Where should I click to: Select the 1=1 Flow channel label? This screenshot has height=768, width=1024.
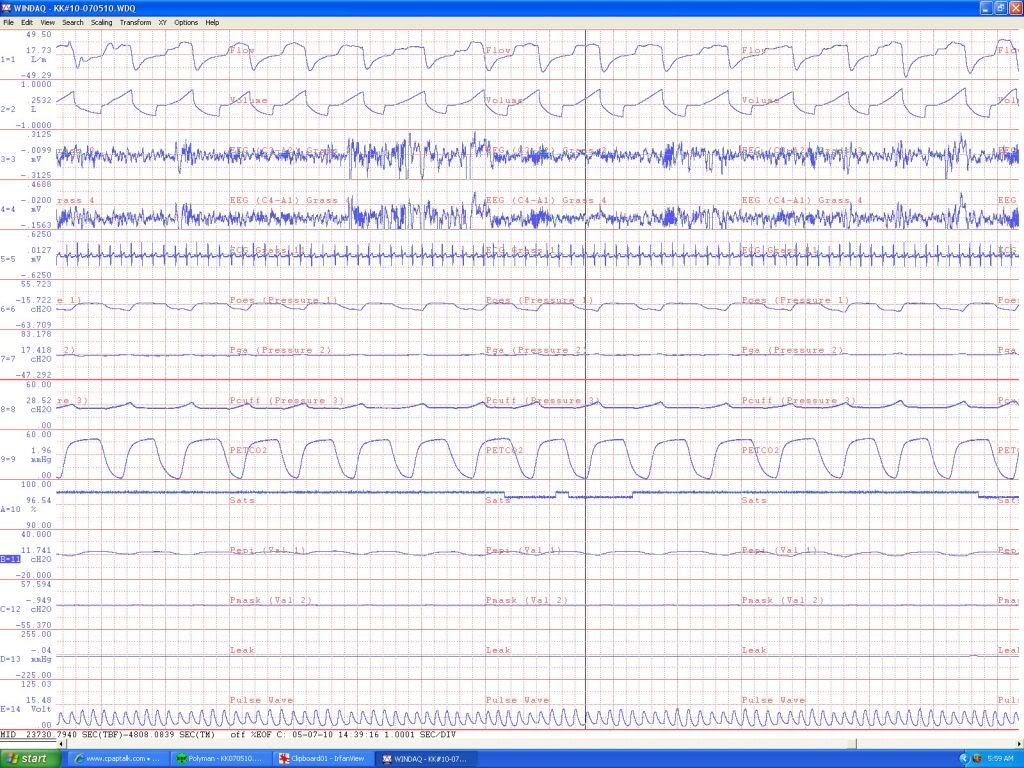pos(8,60)
